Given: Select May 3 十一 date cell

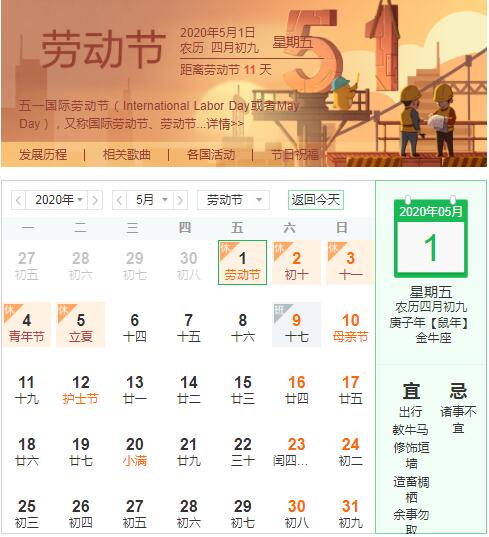Looking at the screenshot, I should tap(350, 263).
